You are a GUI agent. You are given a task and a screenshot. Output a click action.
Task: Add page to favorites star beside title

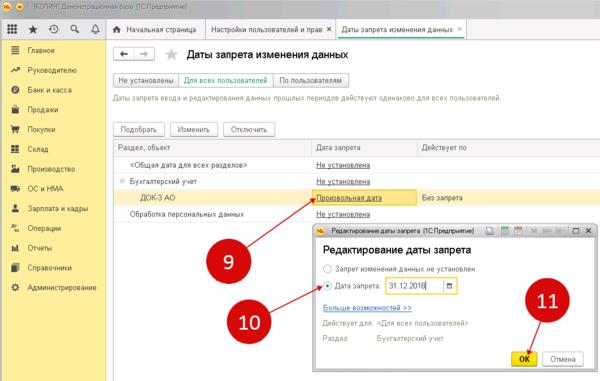pyautogui.click(x=171, y=55)
